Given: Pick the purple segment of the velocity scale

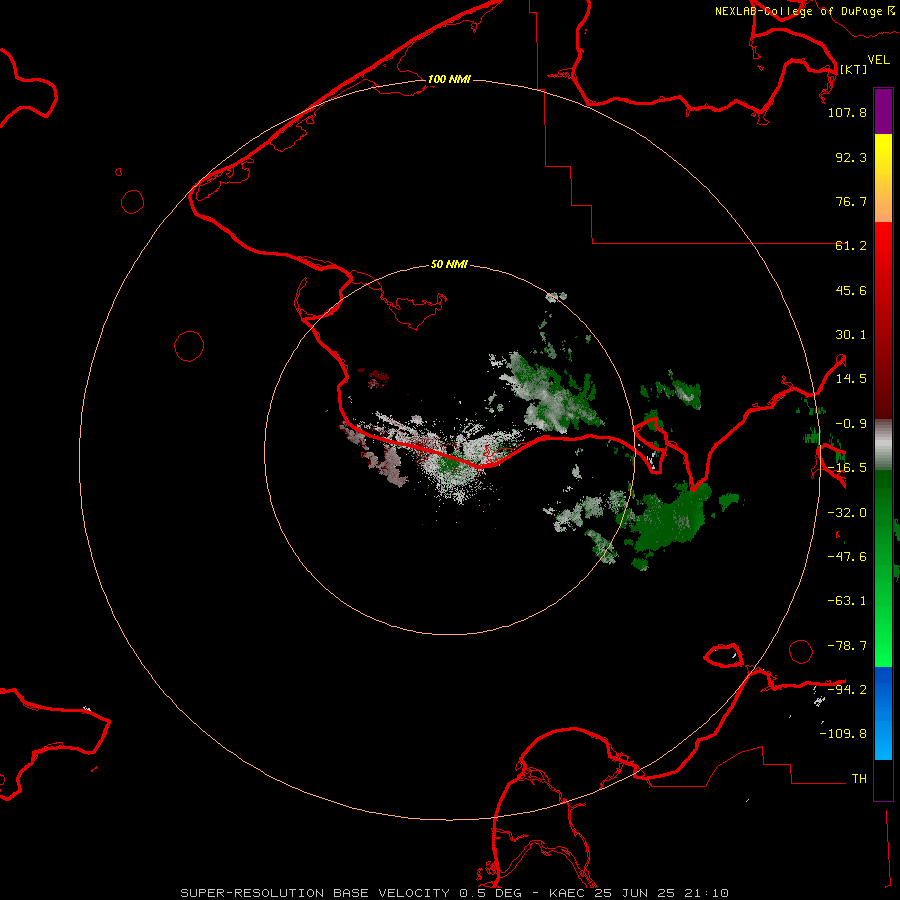Looking at the screenshot, I should point(883,111).
